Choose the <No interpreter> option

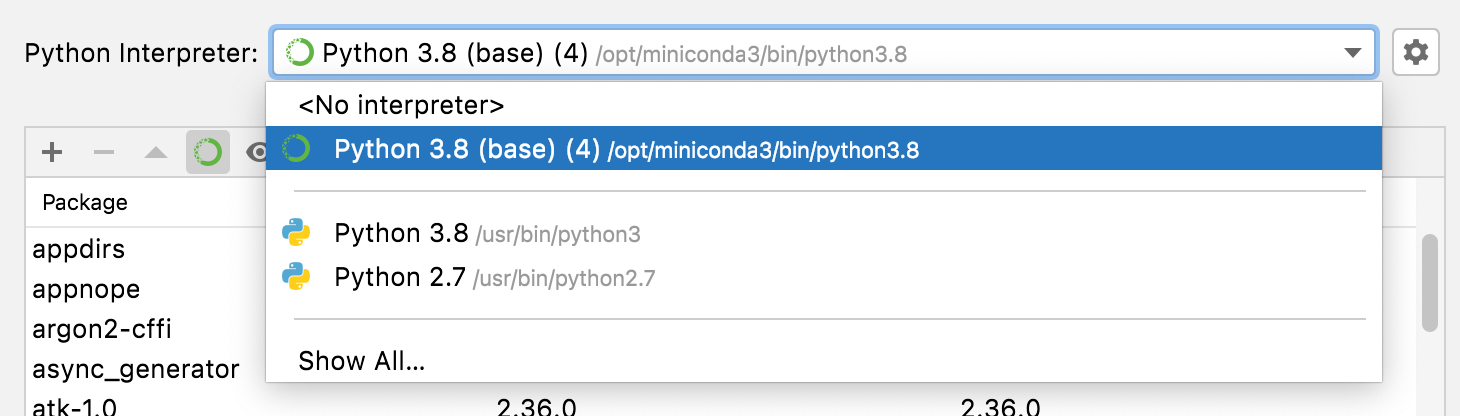(x=401, y=105)
